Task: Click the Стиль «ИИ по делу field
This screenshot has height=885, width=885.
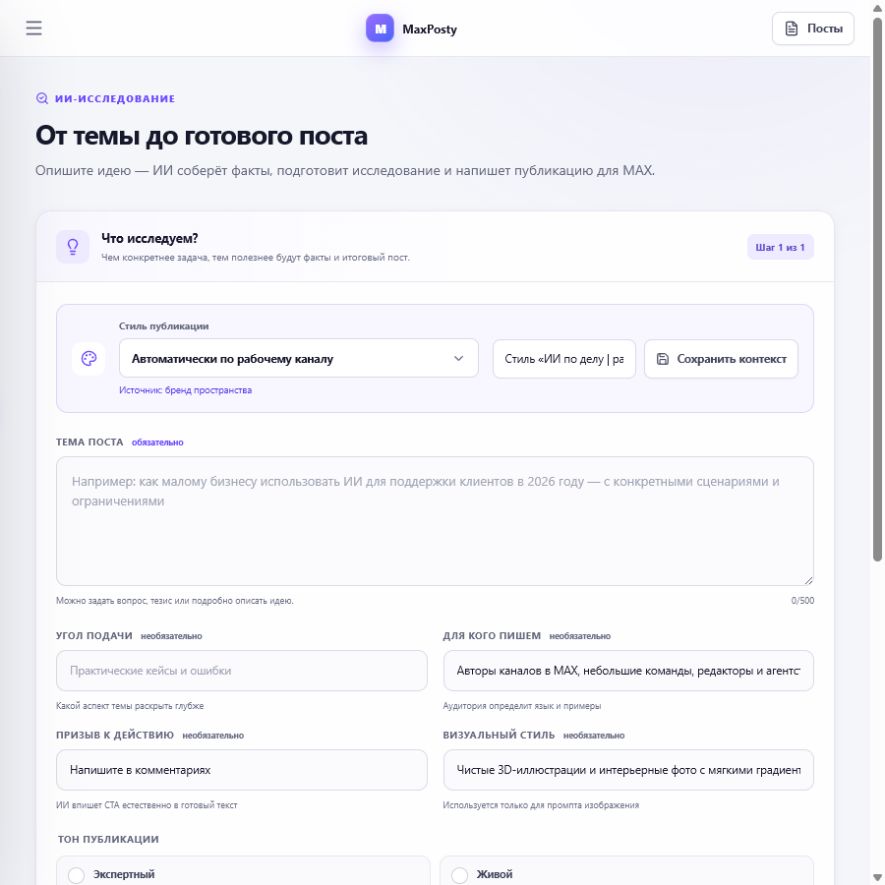Action: pos(564,358)
